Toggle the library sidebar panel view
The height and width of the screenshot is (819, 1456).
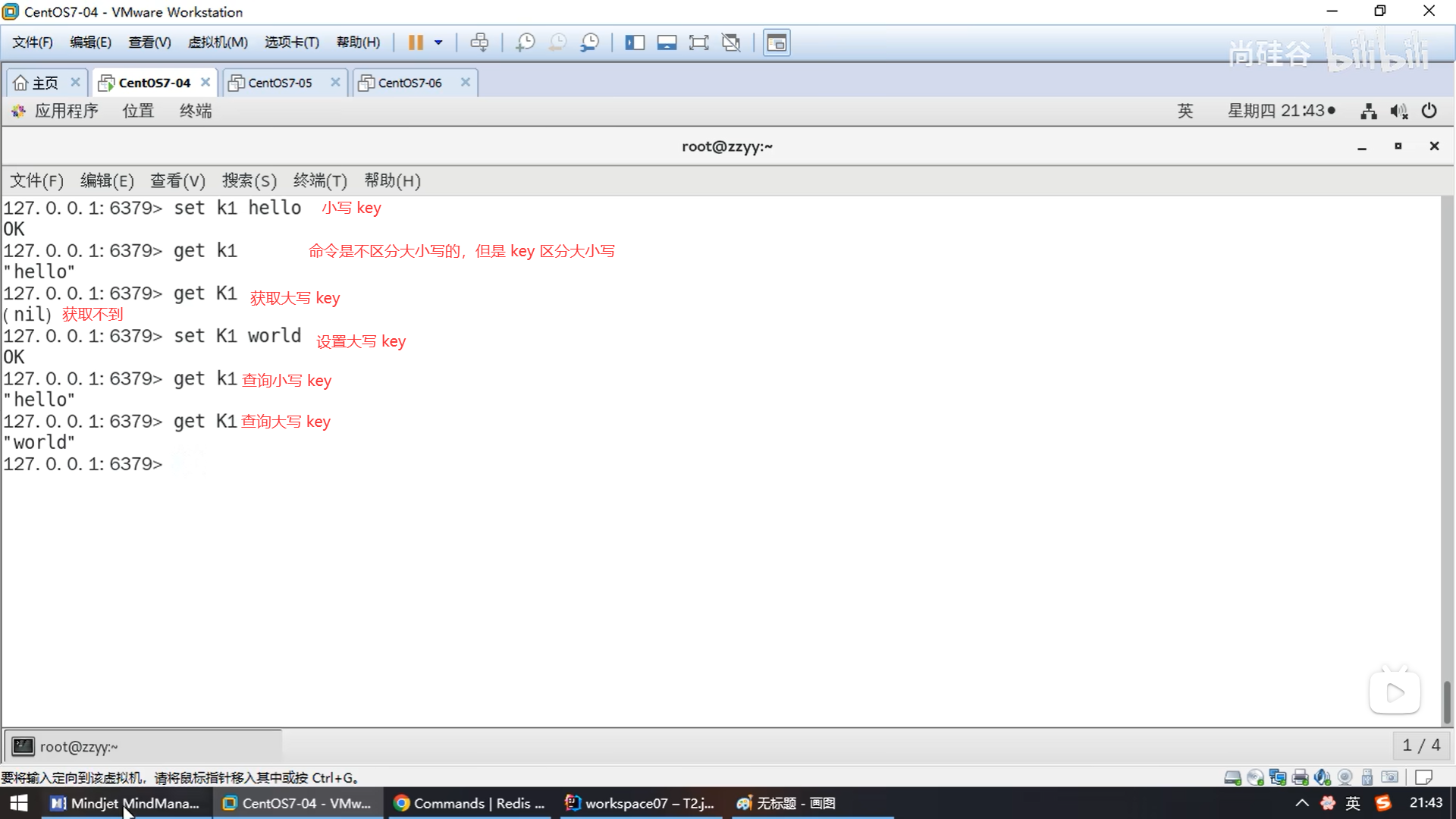click(x=635, y=42)
